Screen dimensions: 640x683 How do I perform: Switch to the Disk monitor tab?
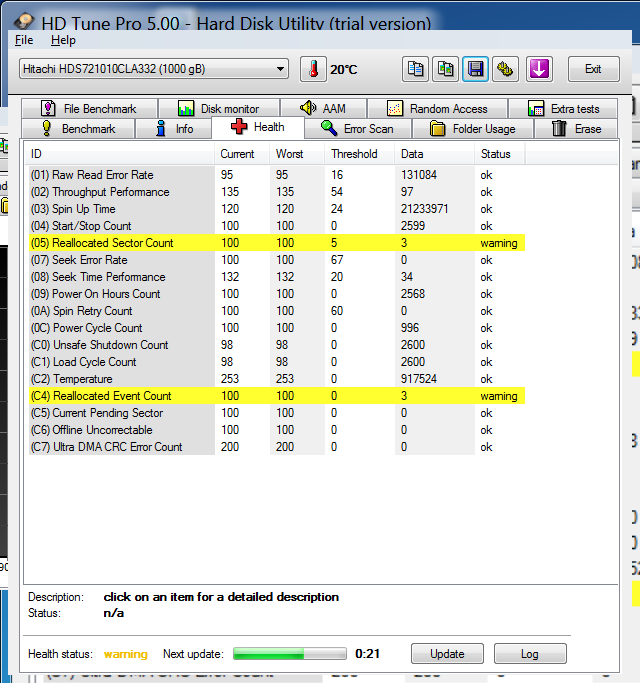tap(219, 108)
